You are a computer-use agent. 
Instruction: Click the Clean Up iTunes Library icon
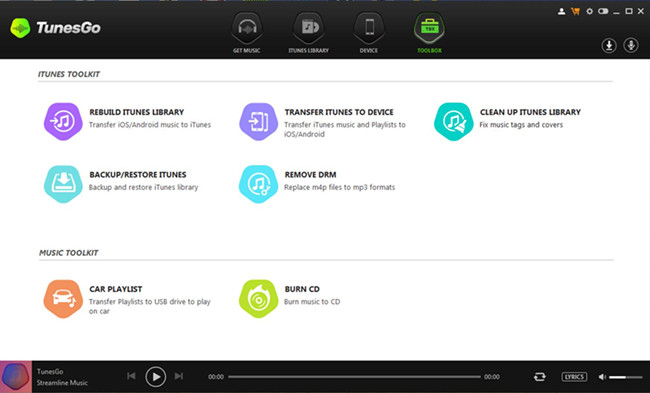click(x=454, y=122)
